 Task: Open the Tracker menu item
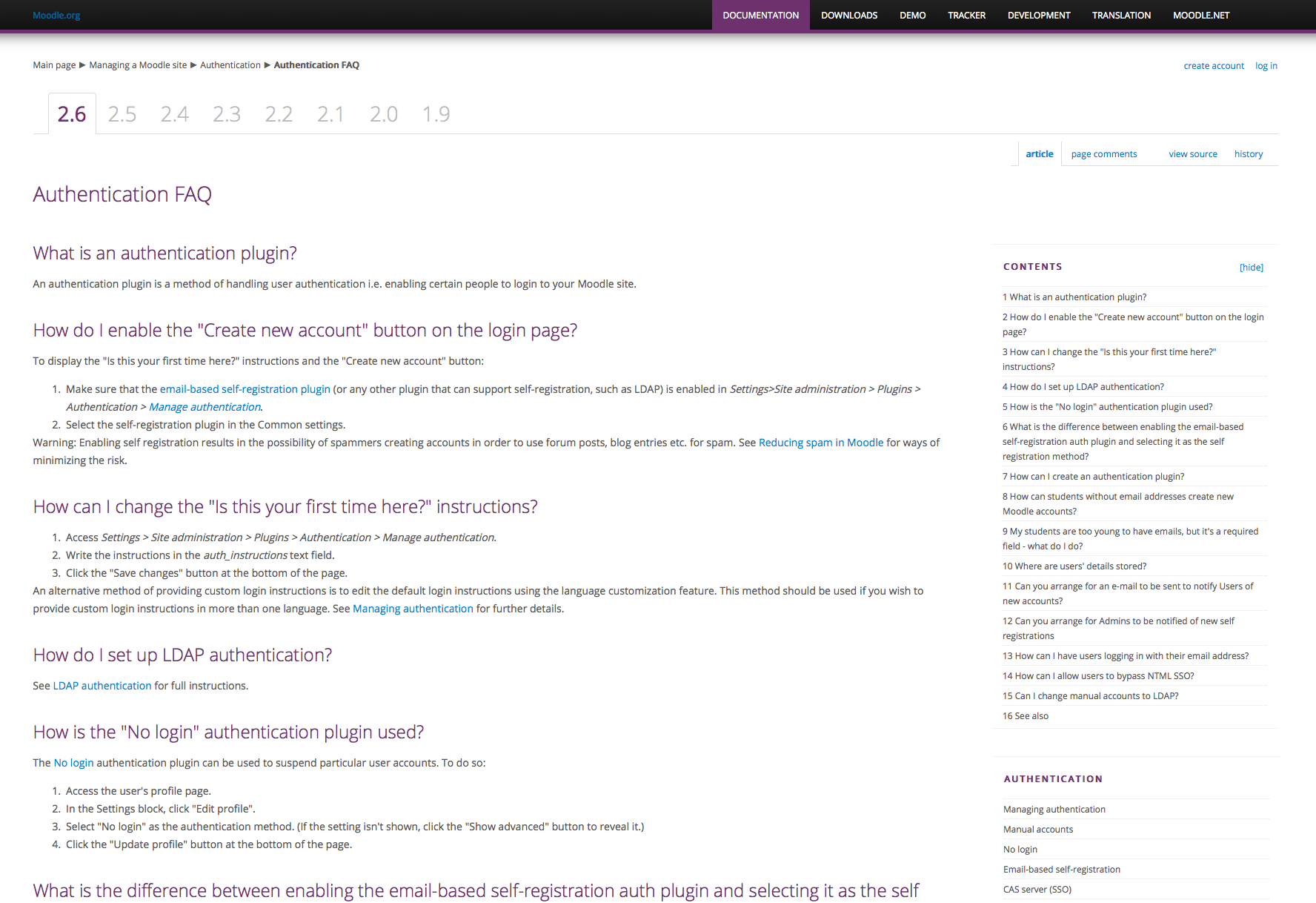966,15
